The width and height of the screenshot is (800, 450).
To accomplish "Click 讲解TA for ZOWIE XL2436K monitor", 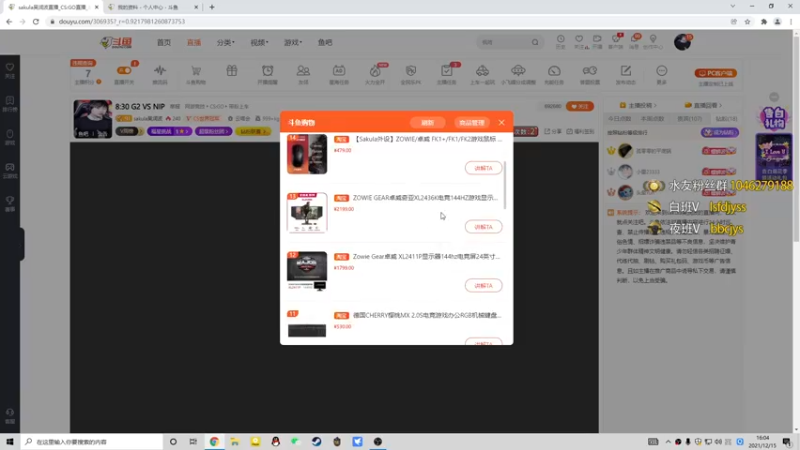I will click(x=483, y=227).
